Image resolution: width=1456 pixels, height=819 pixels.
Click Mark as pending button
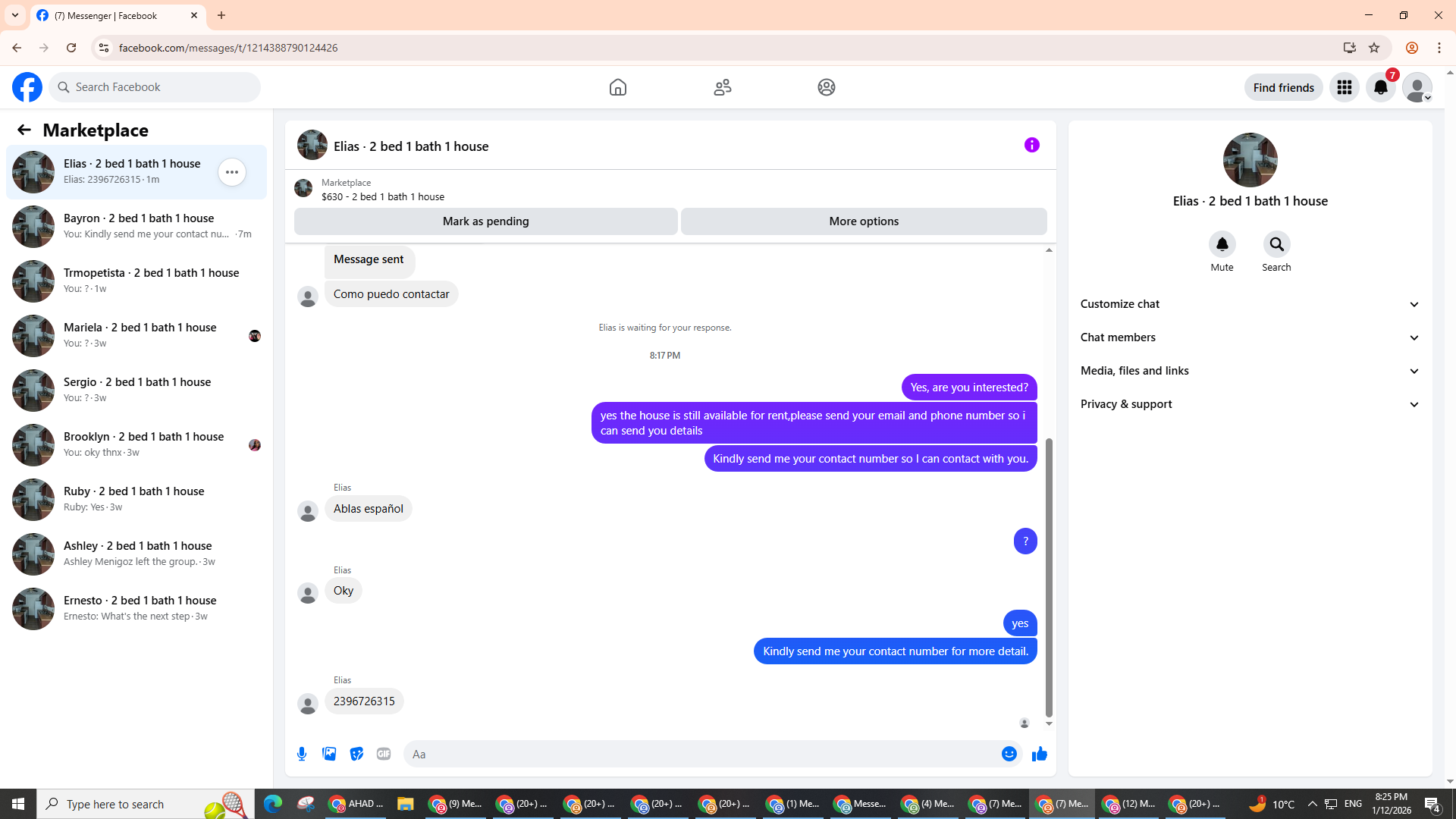tap(485, 221)
